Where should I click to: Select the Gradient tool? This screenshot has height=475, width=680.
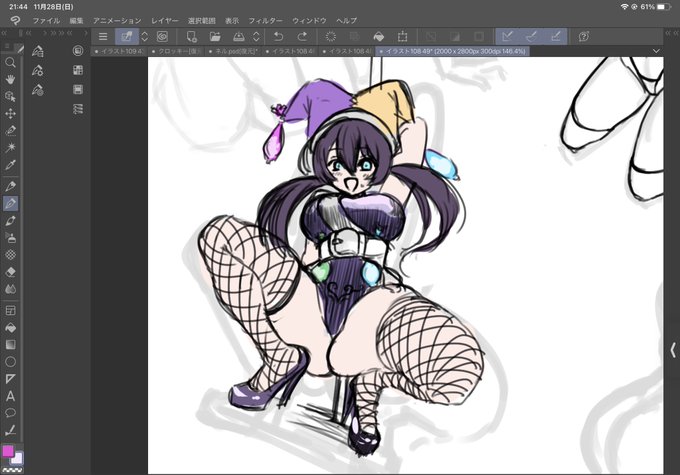tap(10, 344)
